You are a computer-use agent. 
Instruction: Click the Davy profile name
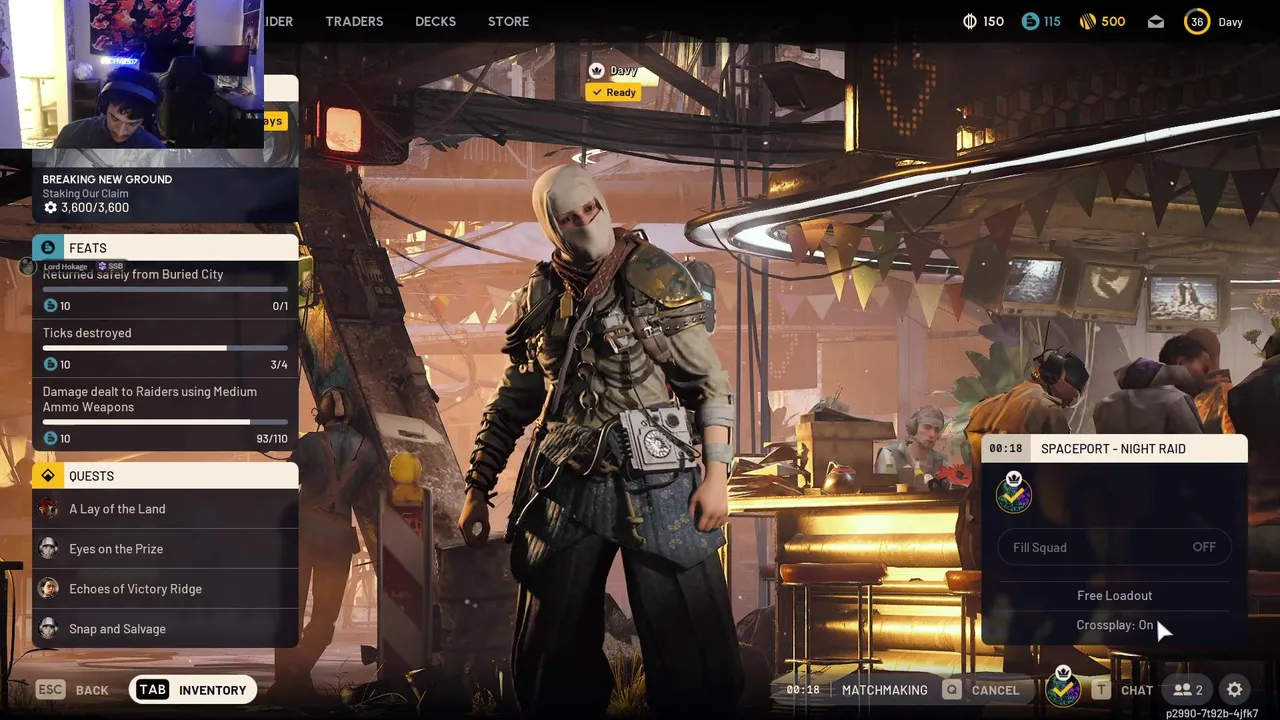click(1230, 21)
